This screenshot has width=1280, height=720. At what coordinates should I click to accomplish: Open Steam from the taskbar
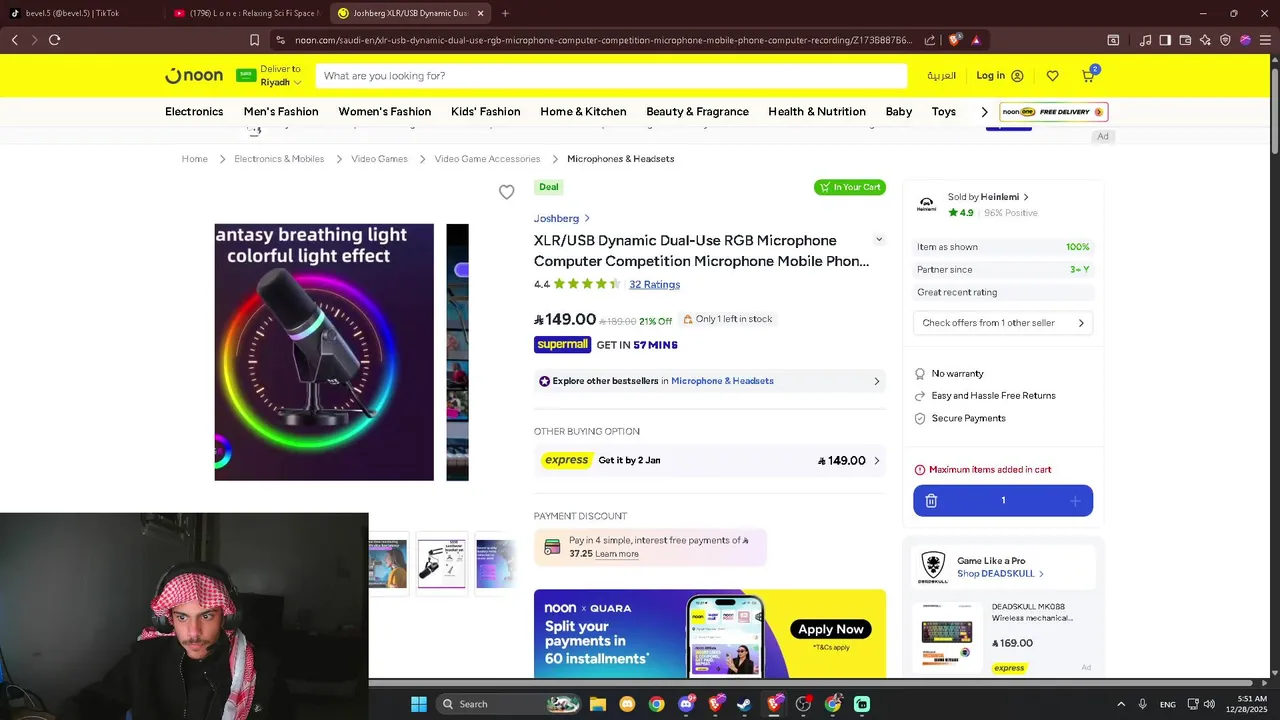click(744, 704)
